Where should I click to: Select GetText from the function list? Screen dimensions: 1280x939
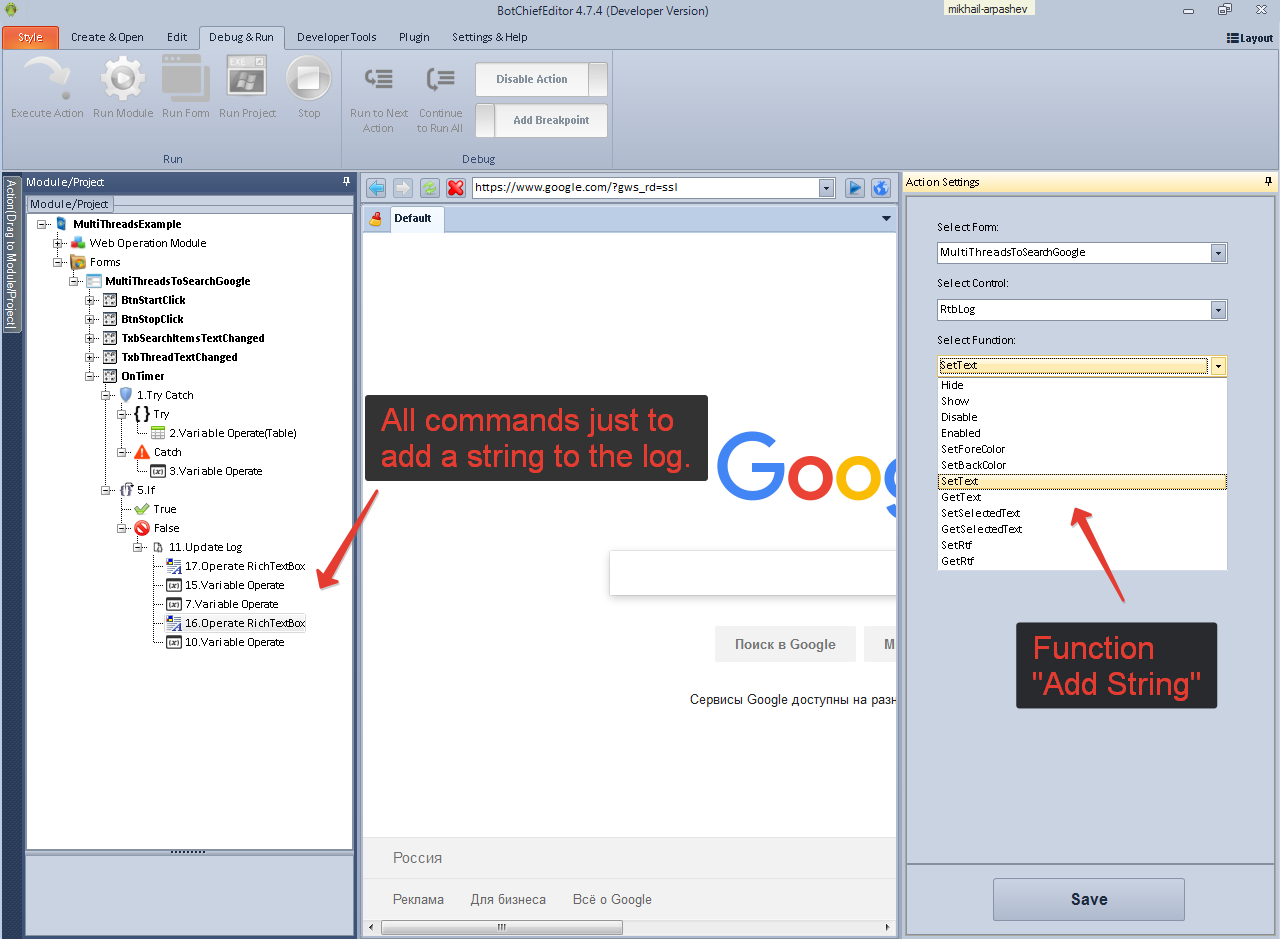961,497
